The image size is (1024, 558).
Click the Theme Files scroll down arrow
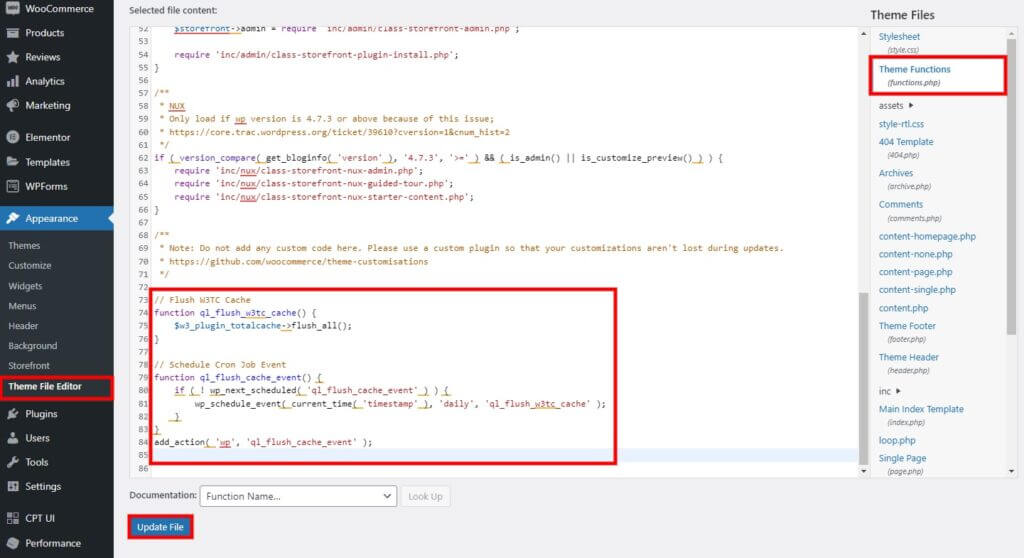[x=1011, y=471]
